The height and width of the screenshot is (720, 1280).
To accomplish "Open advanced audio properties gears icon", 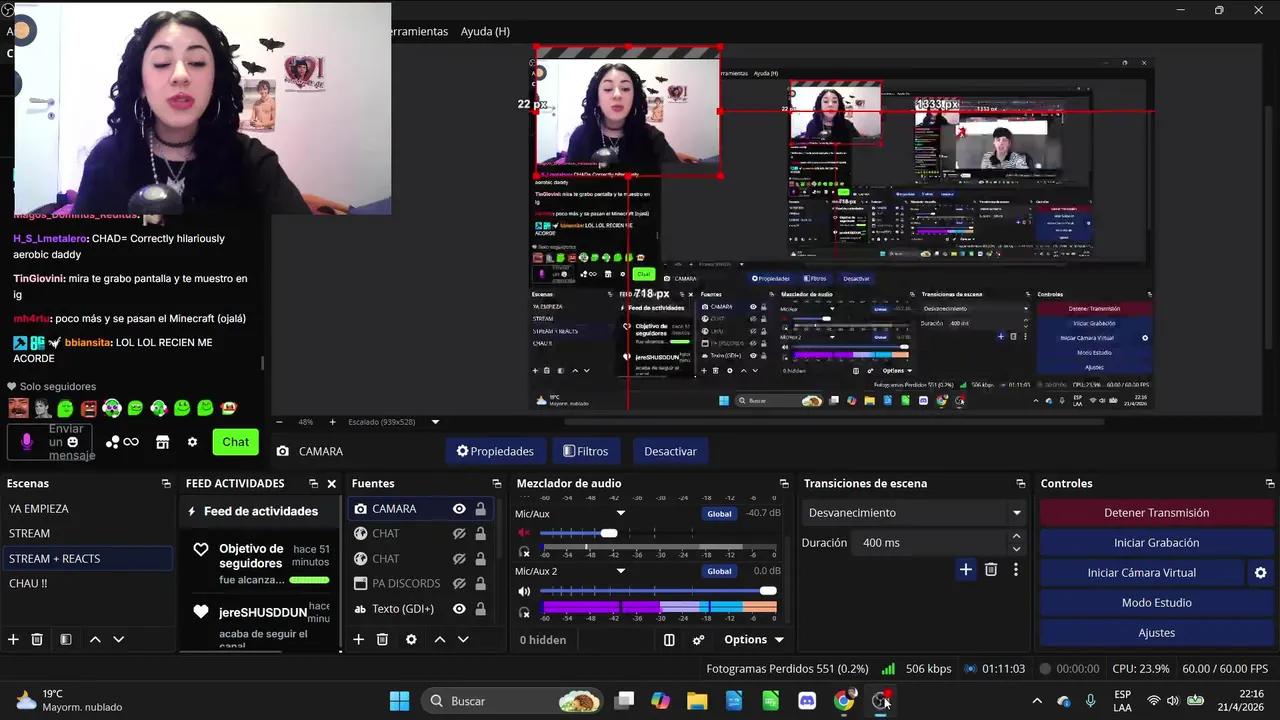I will 698,640.
